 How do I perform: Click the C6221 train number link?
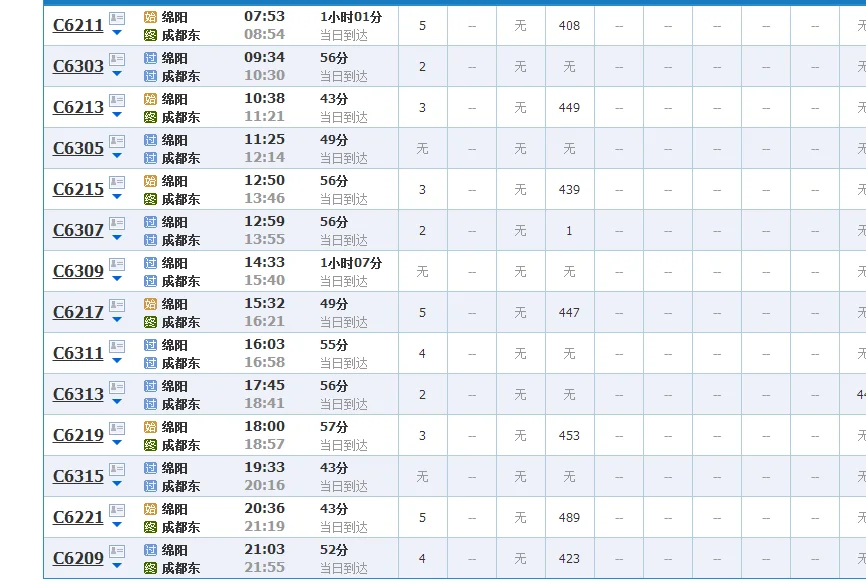pos(78,518)
